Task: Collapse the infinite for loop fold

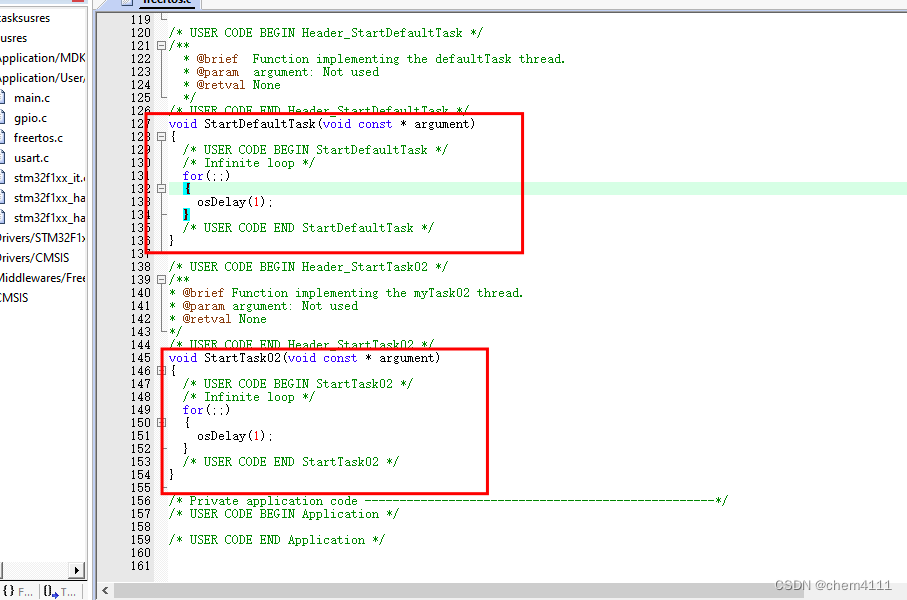Action: 159,187
